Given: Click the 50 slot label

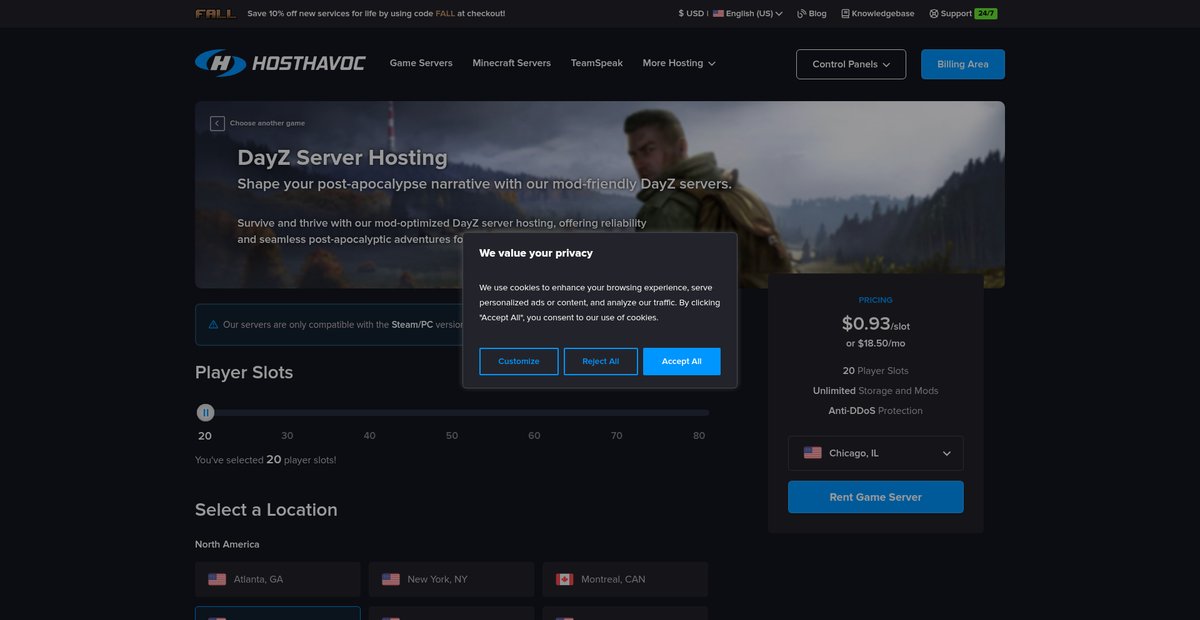Looking at the screenshot, I should 452,436.
